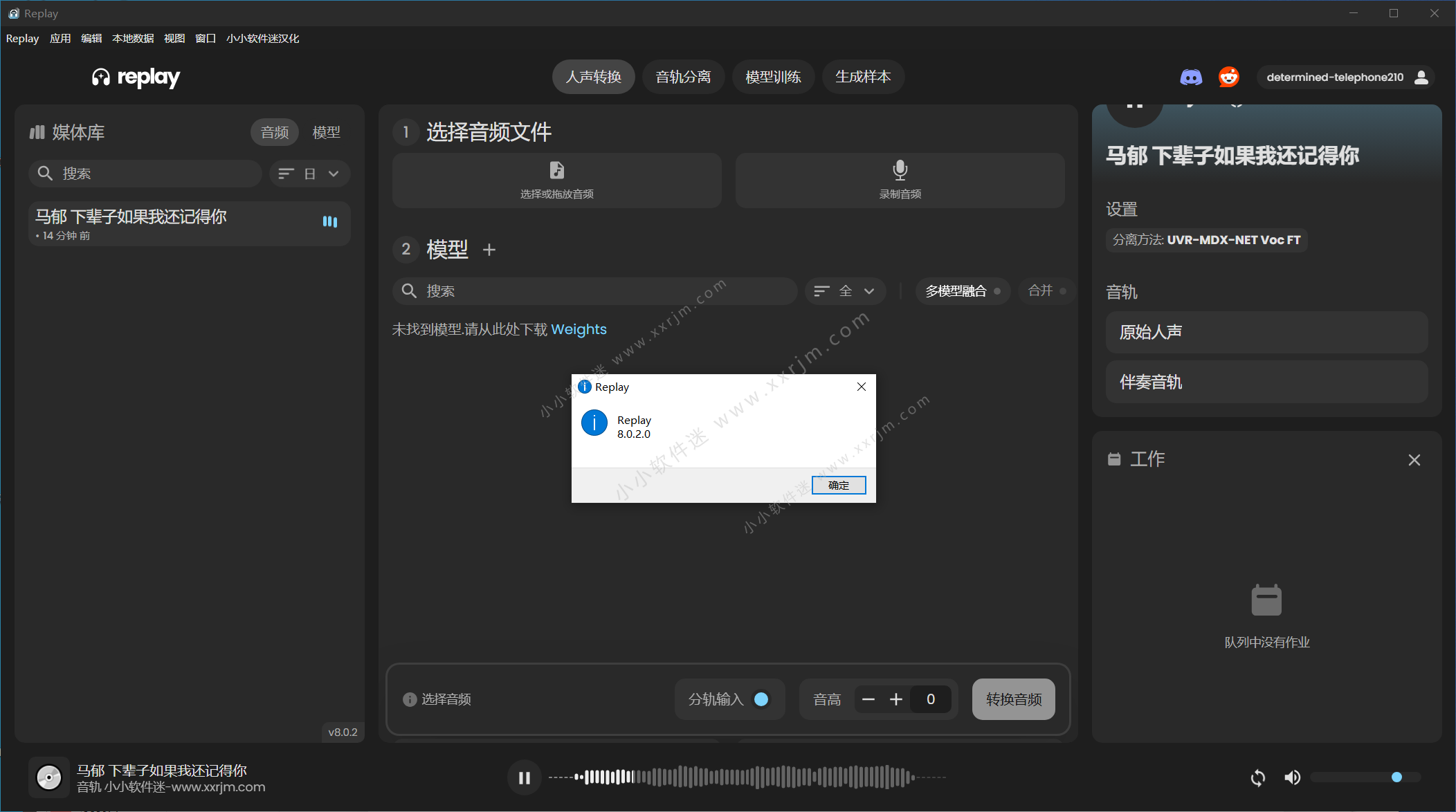1456x812 pixels.
Task: Click 确定 in the version dialog
Action: click(x=839, y=485)
